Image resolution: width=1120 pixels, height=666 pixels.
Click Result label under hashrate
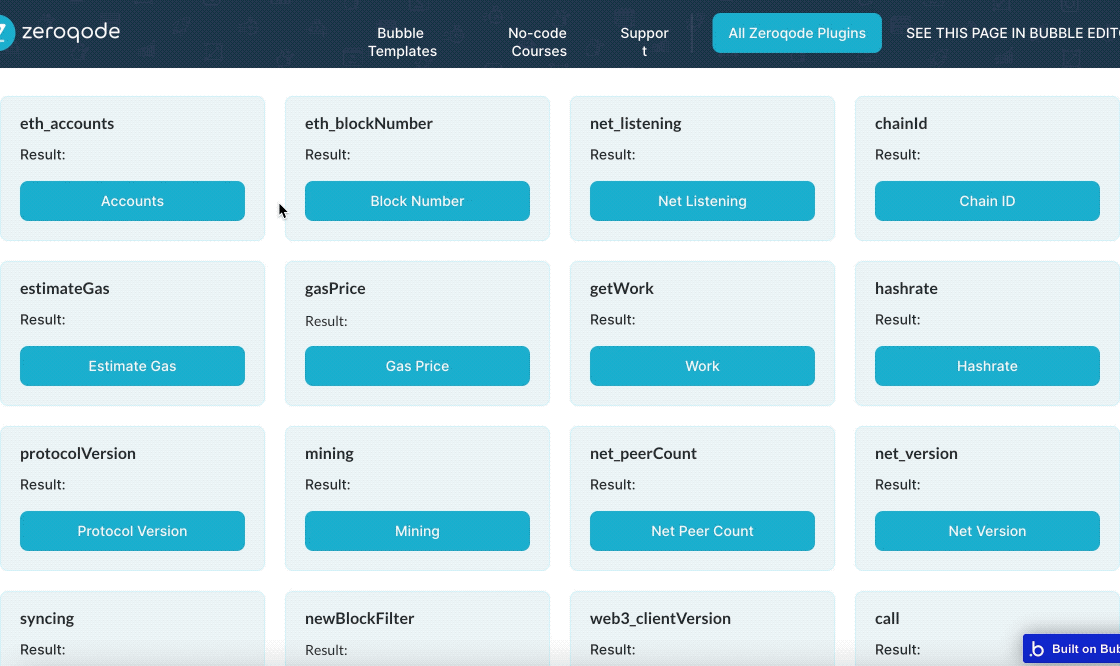coord(898,319)
